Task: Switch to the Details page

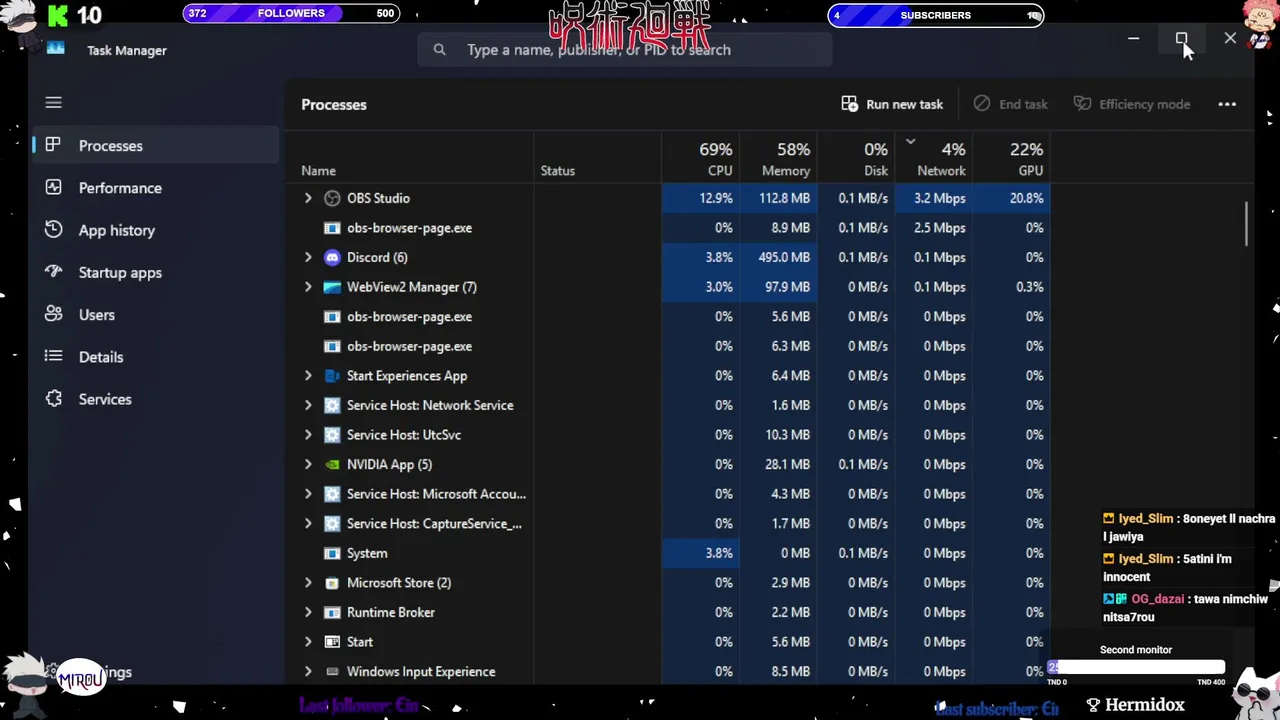Action: 156,357
